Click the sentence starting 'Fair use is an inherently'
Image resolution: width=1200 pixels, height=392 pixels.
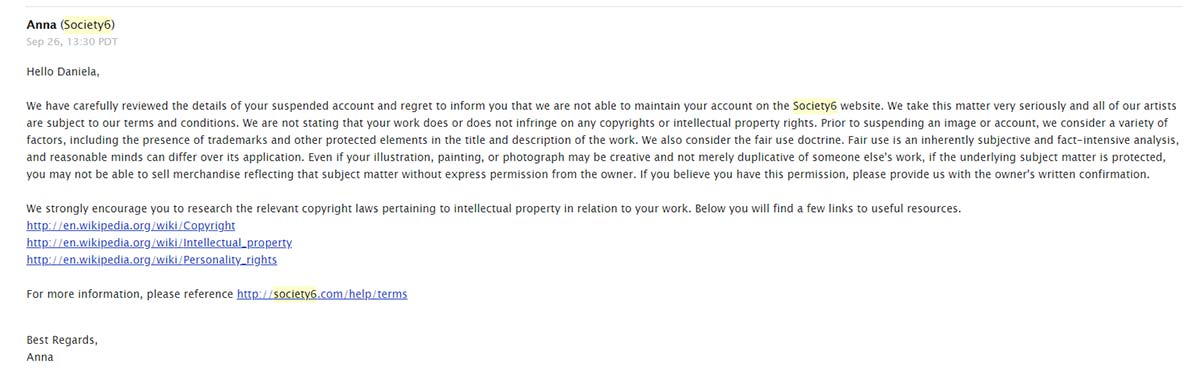tap(600, 148)
